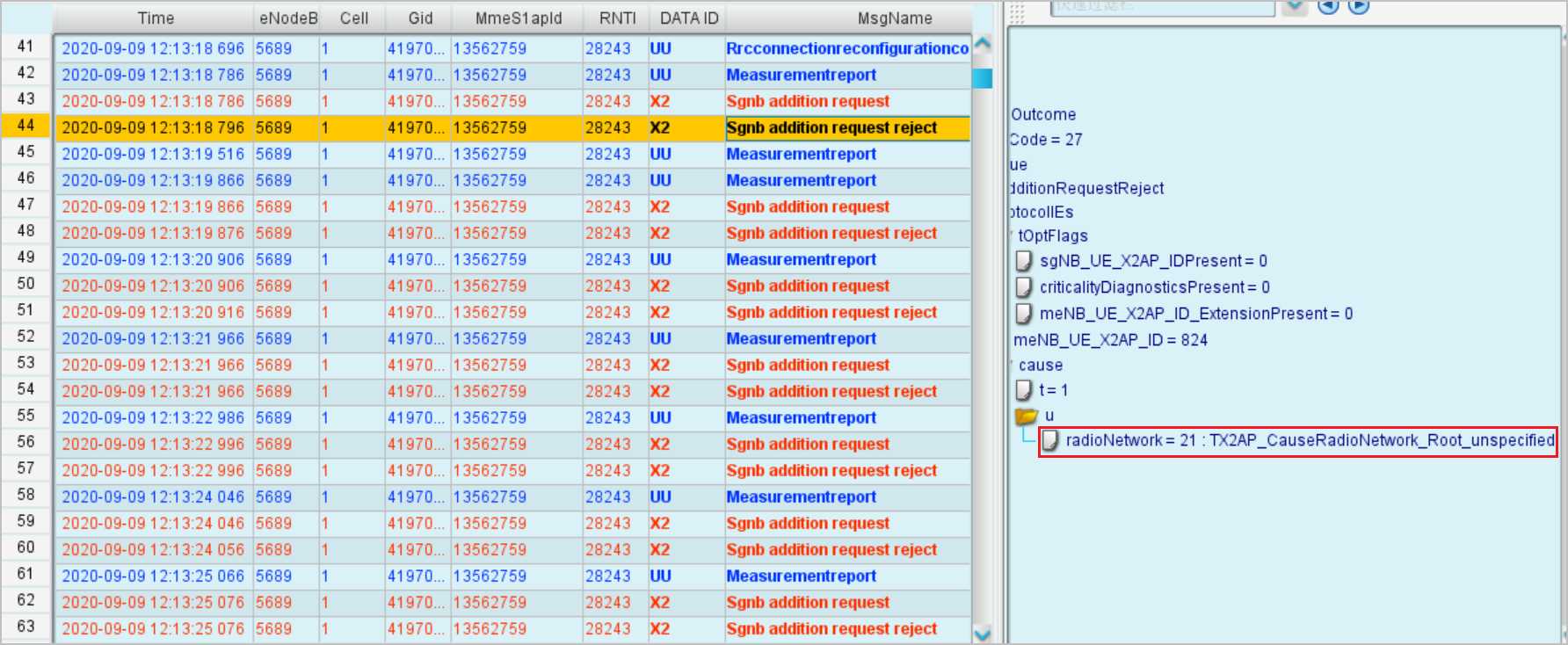Select row 41 Rrcconnectionreconfiguration message

[x=846, y=49]
